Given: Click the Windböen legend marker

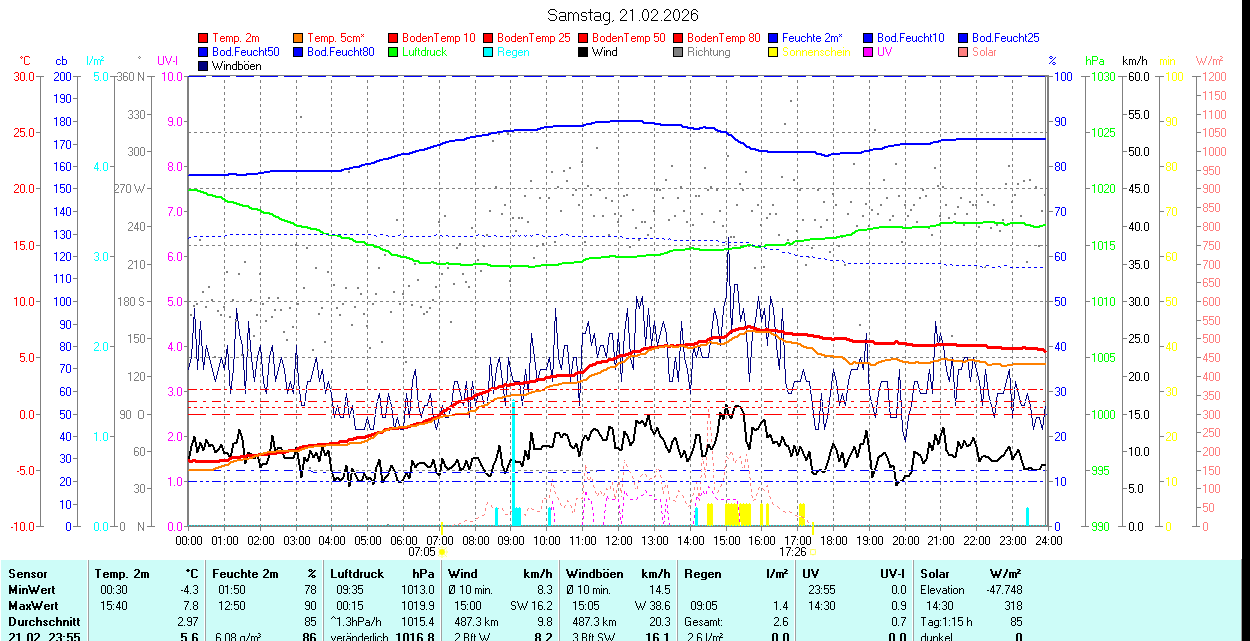Looking at the screenshot, I should pyautogui.click(x=204, y=66).
